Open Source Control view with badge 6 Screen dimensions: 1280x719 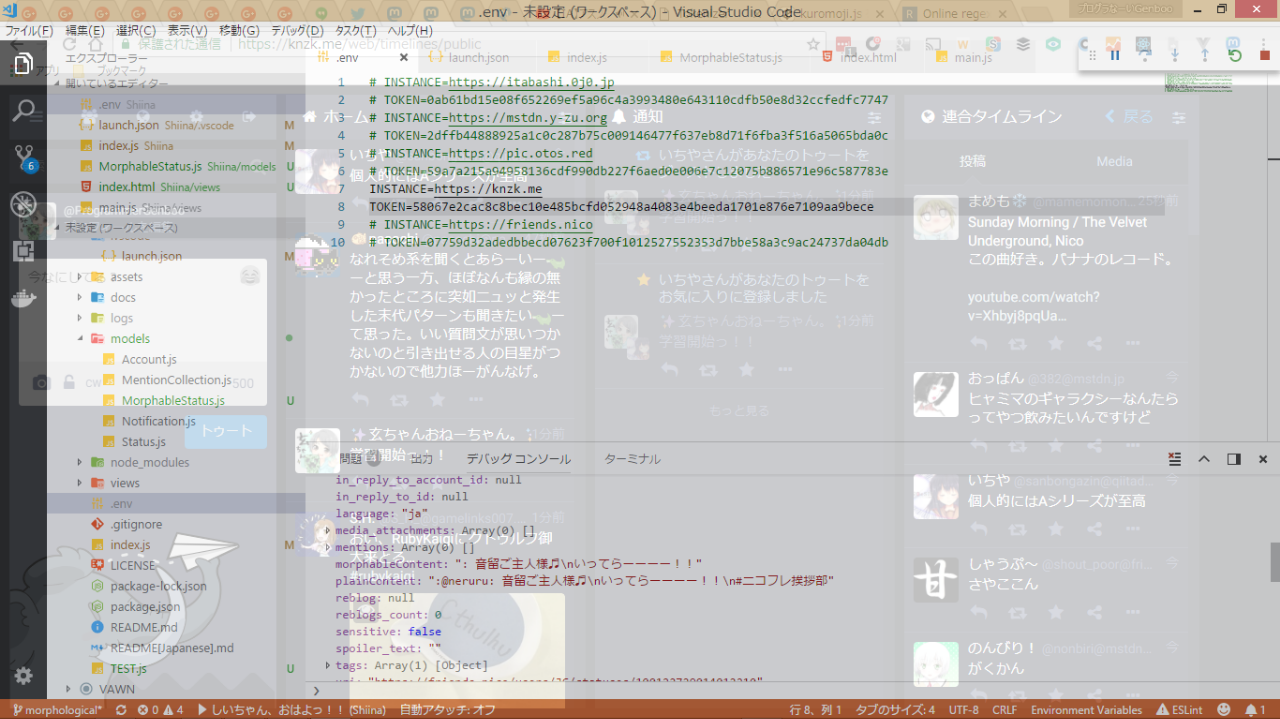[x=23, y=157]
